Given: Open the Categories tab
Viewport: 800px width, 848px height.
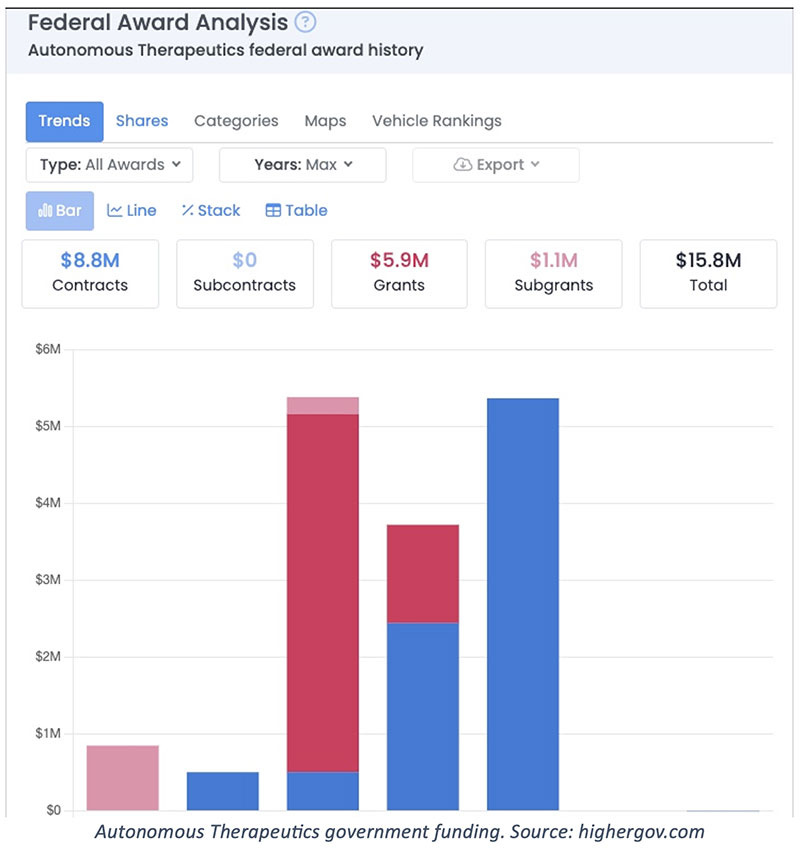Looking at the screenshot, I should coord(236,121).
